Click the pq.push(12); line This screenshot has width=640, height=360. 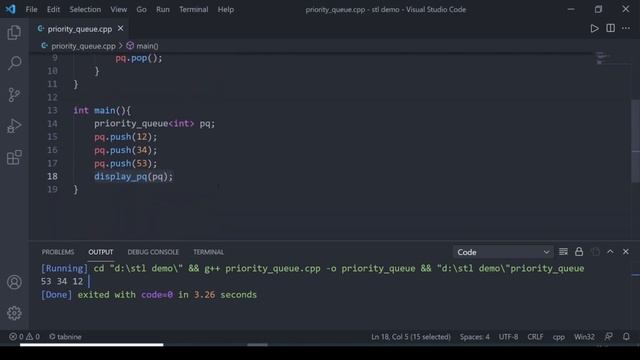click(125, 137)
